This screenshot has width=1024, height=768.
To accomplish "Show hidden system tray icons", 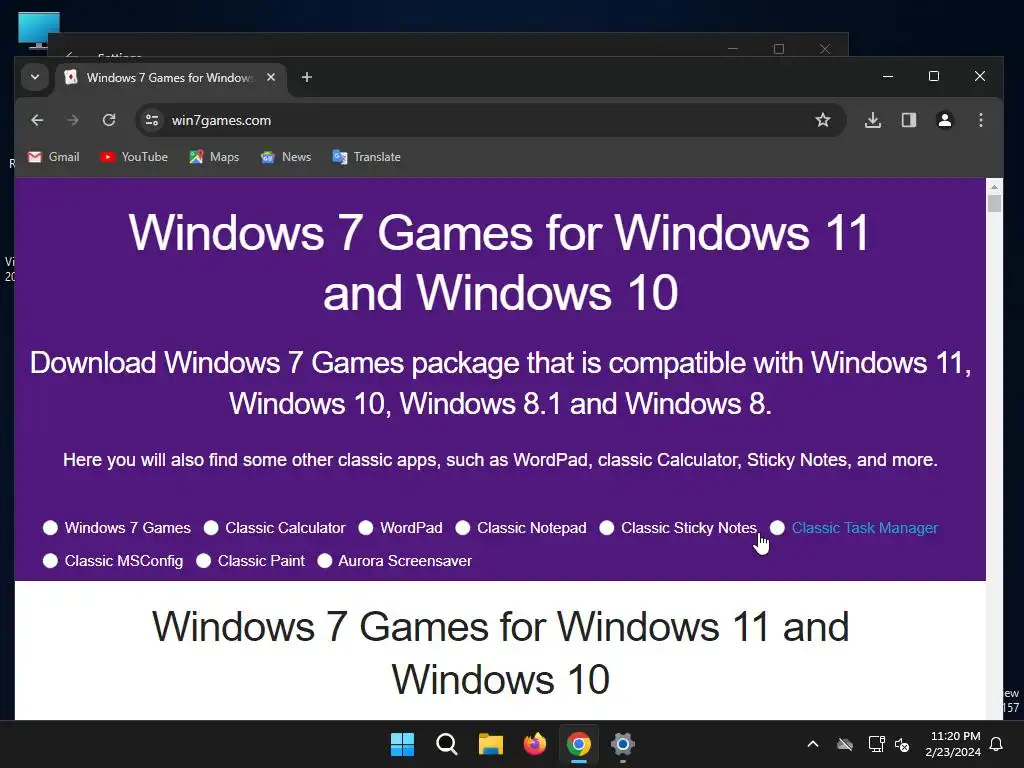I will 813,744.
